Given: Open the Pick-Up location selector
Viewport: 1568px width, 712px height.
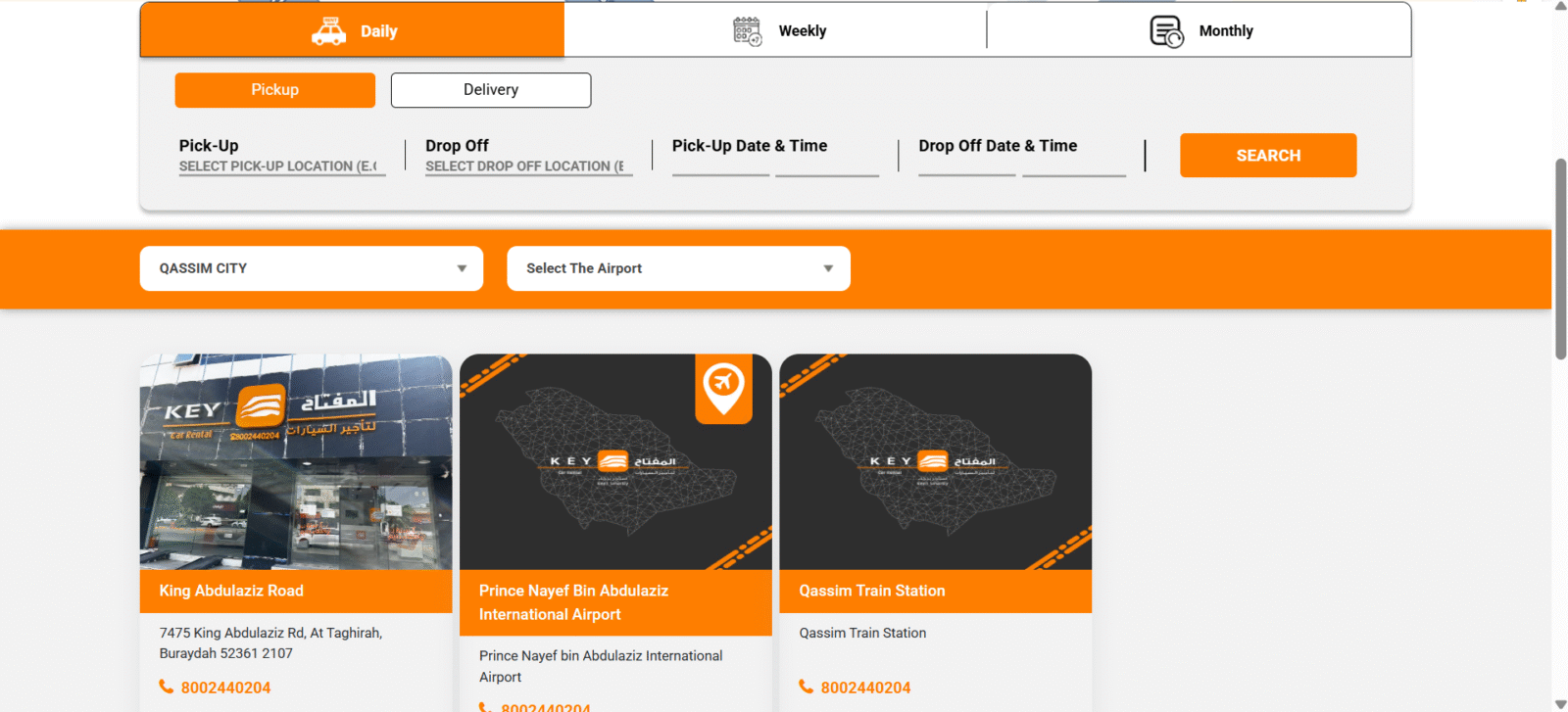Looking at the screenshot, I should tap(281, 166).
